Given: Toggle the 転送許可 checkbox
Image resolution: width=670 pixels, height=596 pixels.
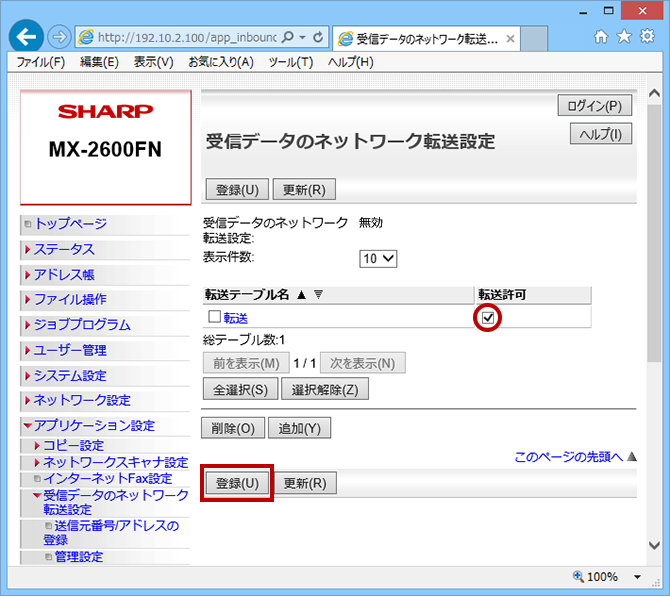Looking at the screenshot, I should point(487,317).
